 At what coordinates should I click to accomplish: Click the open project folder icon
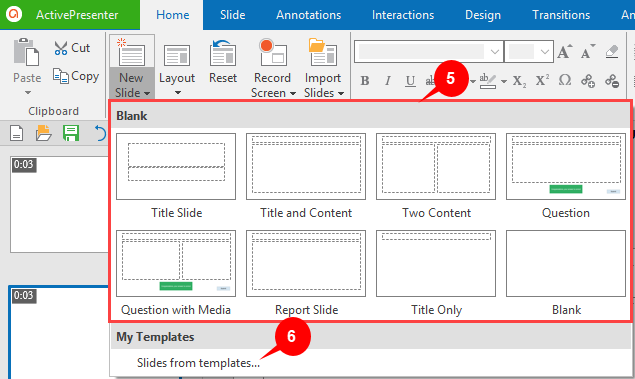coord(43,133)
